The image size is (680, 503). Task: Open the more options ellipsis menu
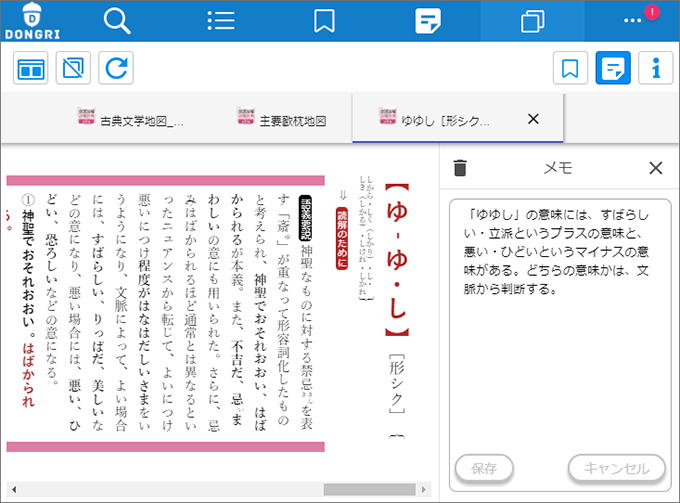(x=632, y=20)
